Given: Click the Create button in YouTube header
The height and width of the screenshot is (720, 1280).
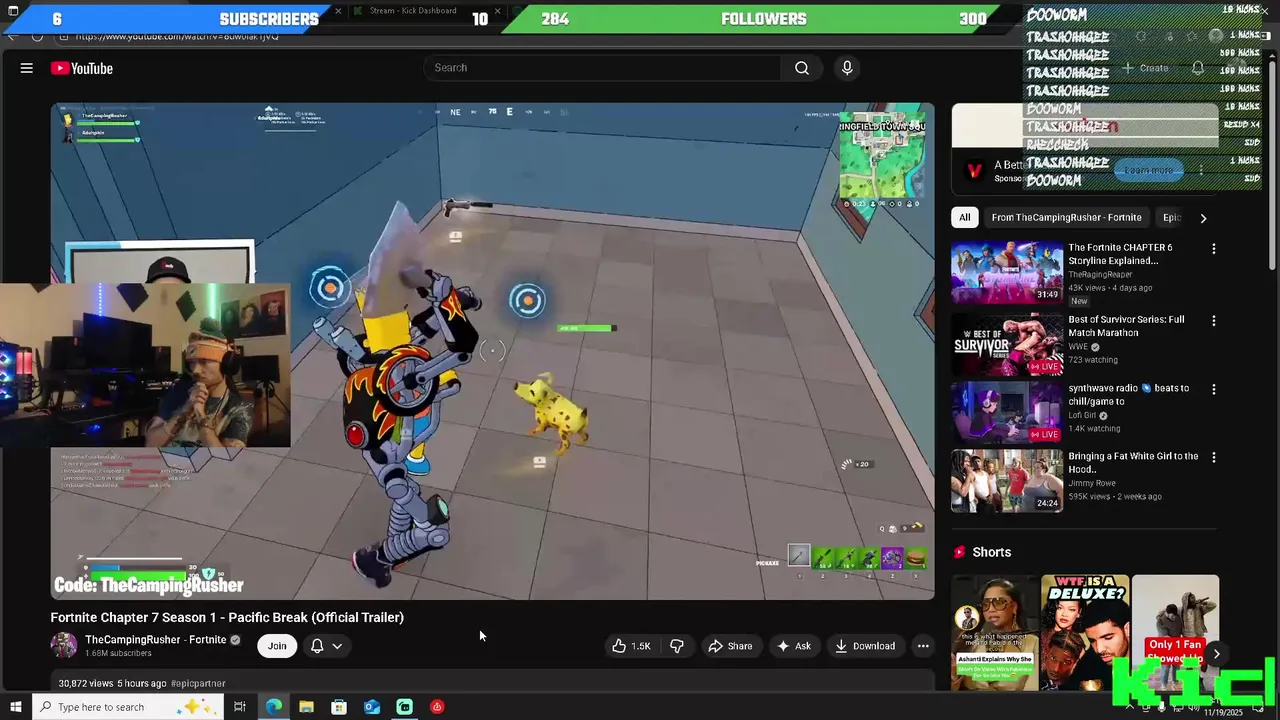Looking at the screenshot, I should click(x=1145, y=68).
